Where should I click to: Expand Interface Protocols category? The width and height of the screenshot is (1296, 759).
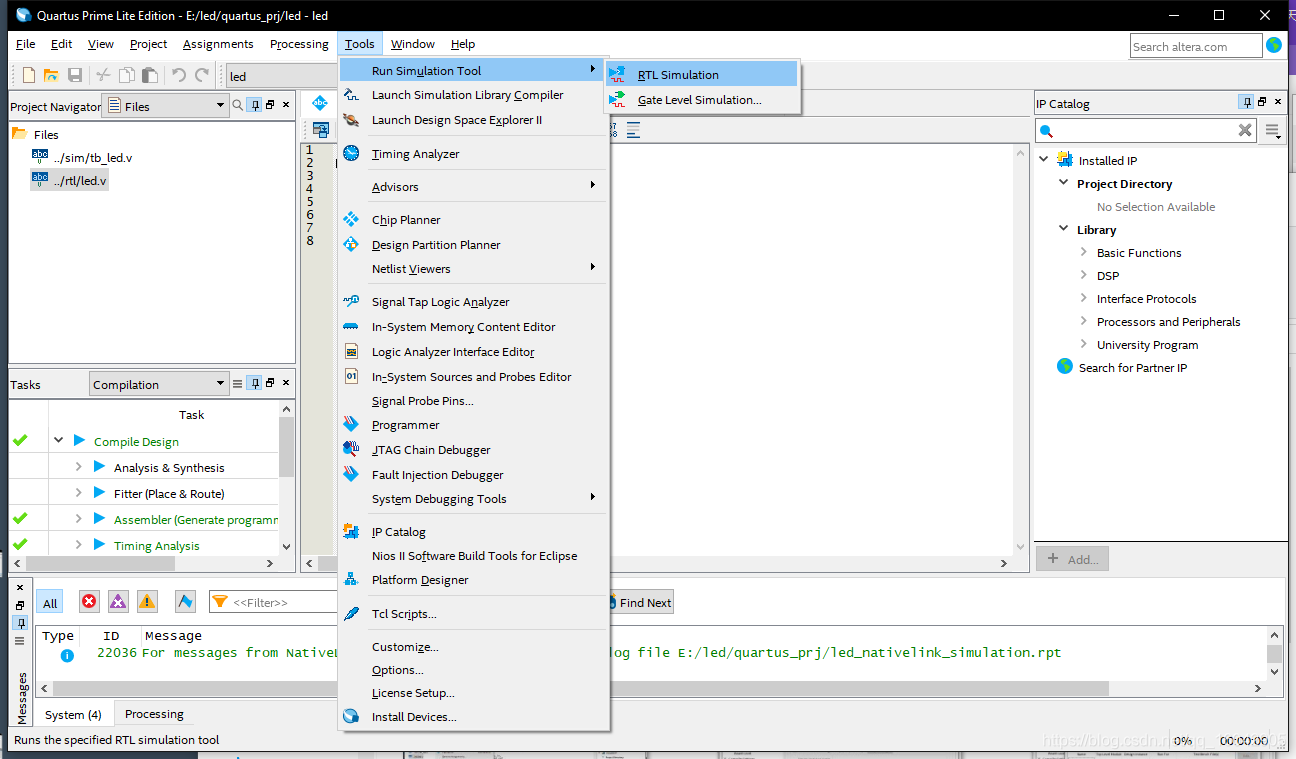point(1084,298)
